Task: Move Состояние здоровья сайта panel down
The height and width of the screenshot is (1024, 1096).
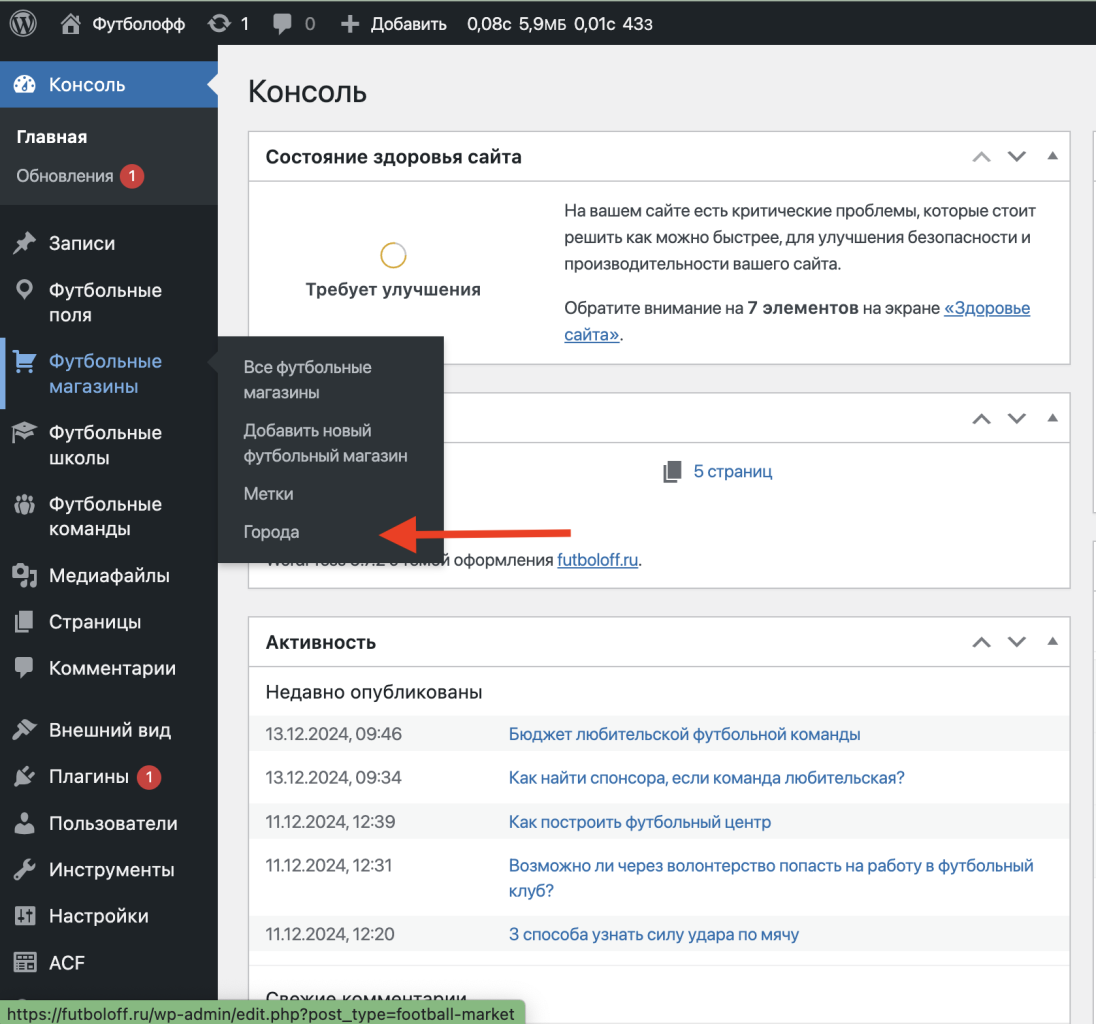Action: click(x=1016, y=157)
